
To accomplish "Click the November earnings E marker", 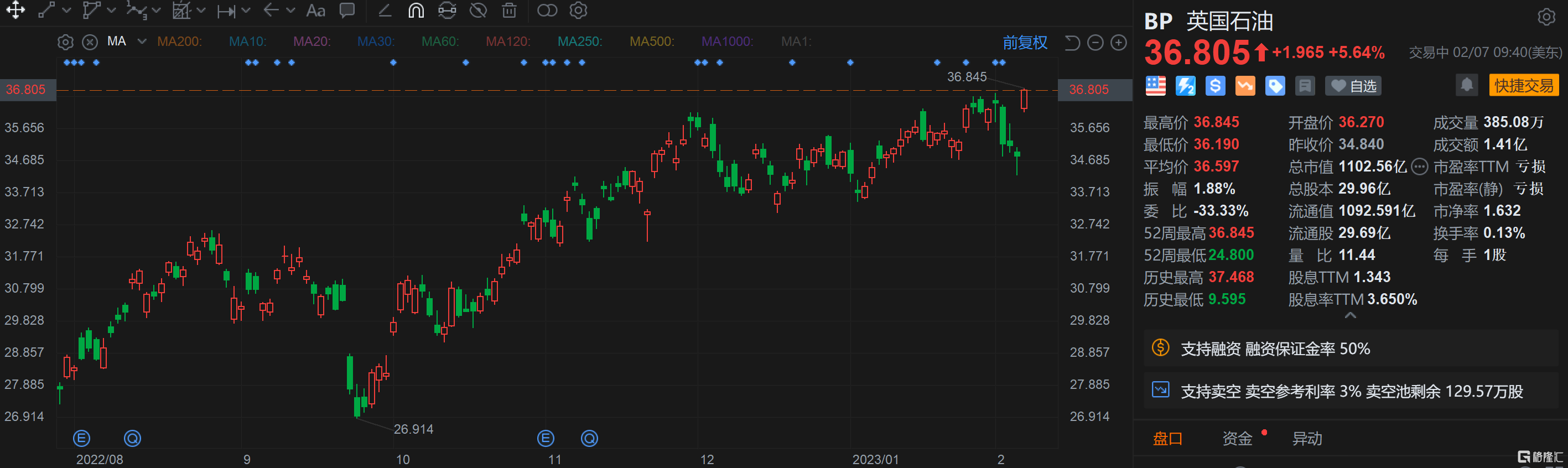I will (x=546, y=438).
